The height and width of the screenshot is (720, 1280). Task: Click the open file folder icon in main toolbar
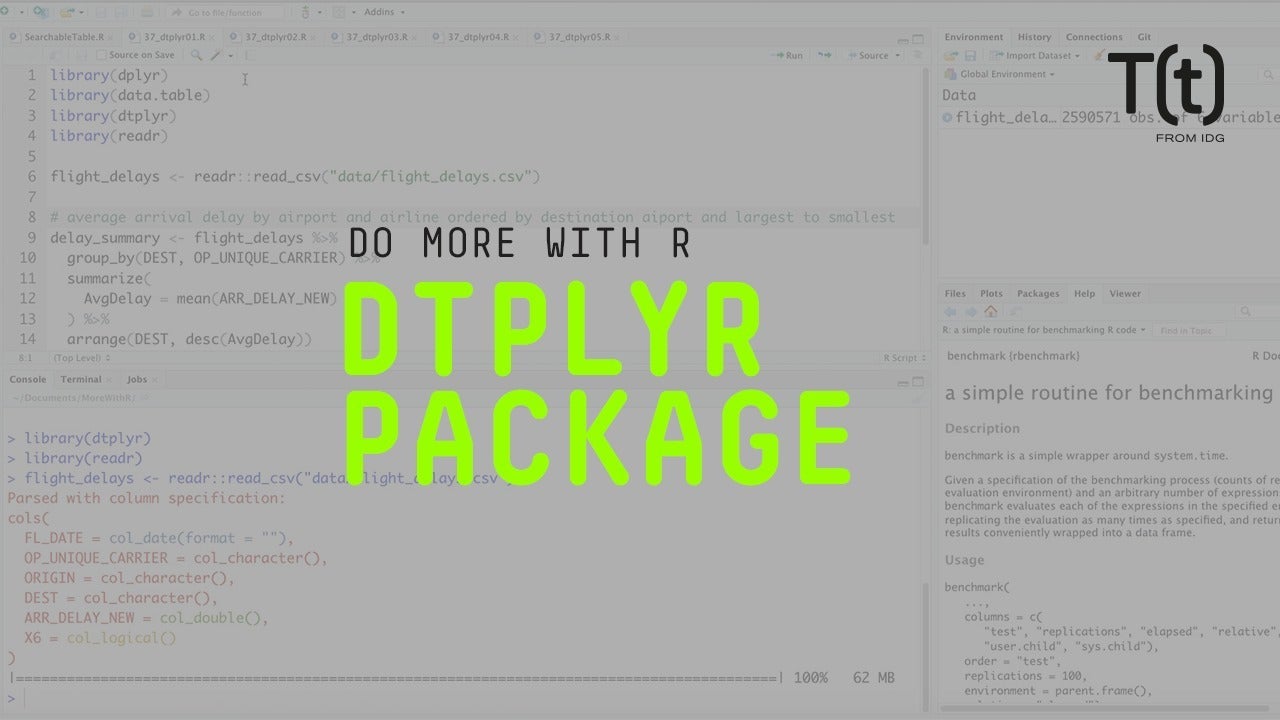tap(68, 12)
